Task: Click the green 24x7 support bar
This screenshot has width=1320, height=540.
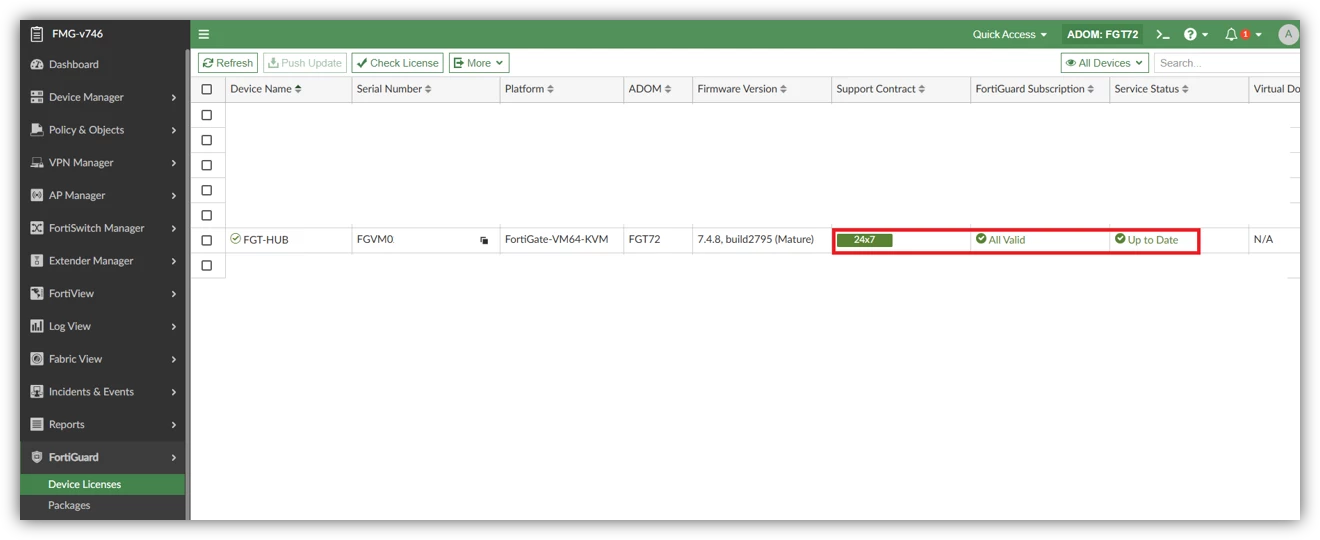Action: coord(865,240)
